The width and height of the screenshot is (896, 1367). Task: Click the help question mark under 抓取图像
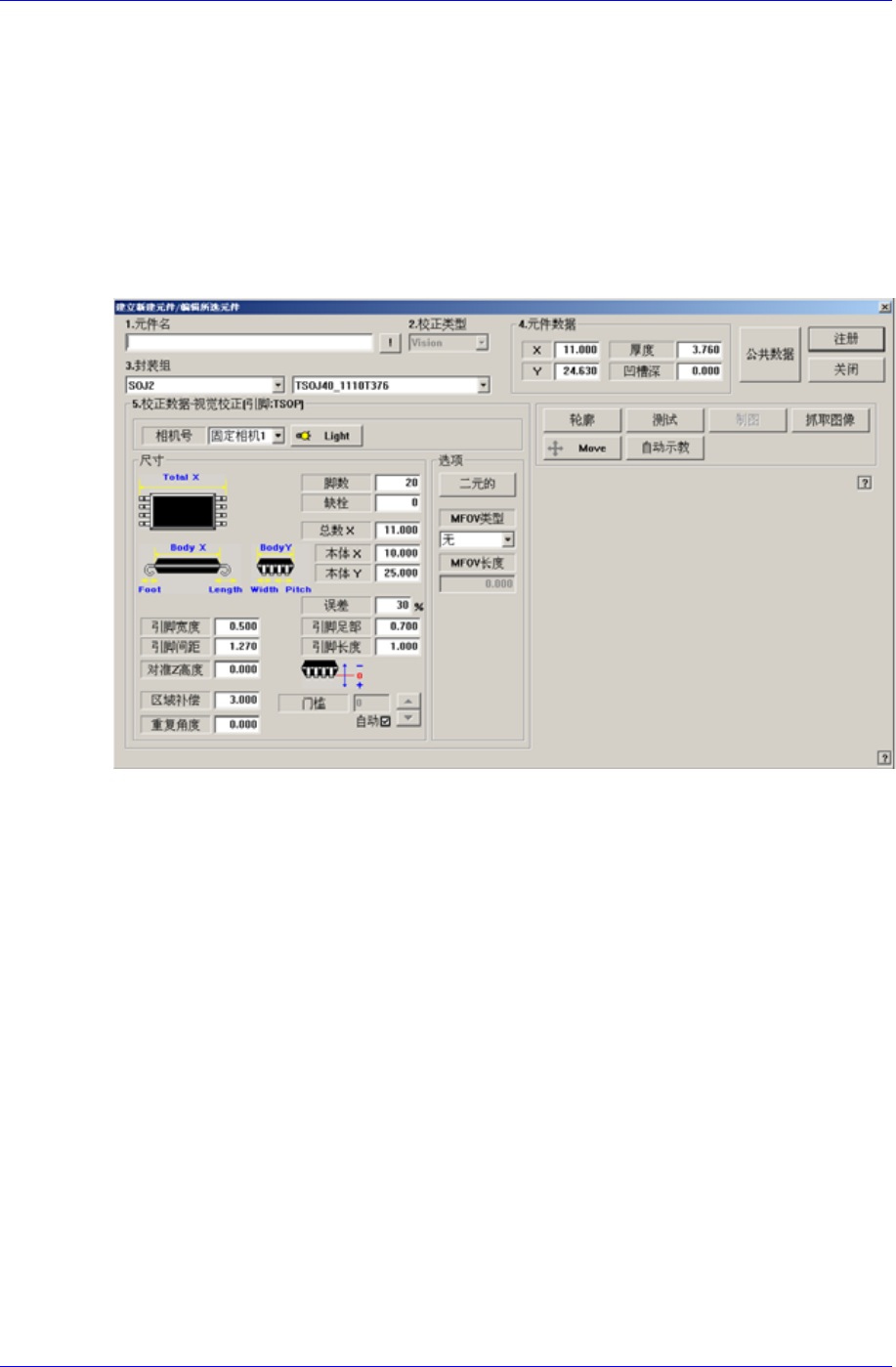(x=864, y=483)
